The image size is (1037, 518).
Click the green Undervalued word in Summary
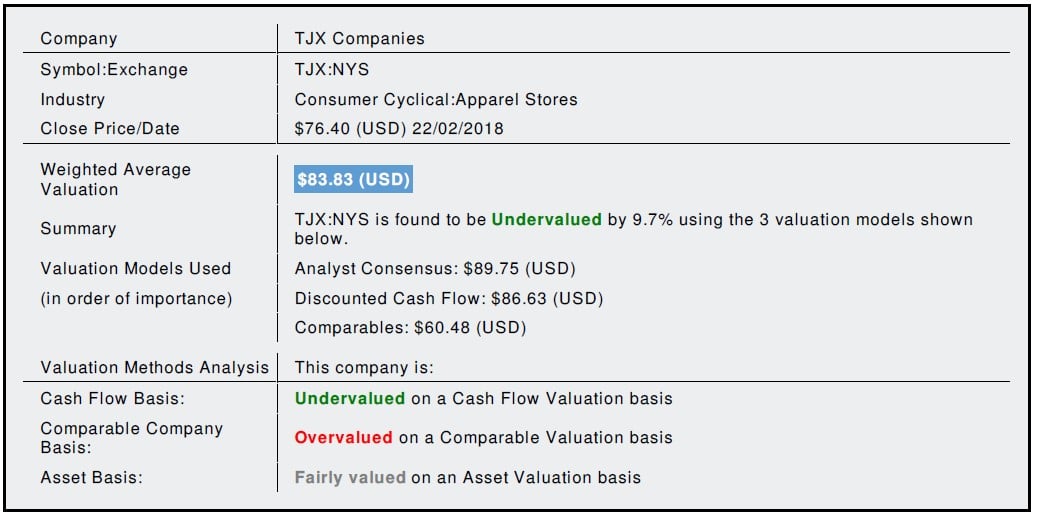pyautogui.click(x=546, y=220)
